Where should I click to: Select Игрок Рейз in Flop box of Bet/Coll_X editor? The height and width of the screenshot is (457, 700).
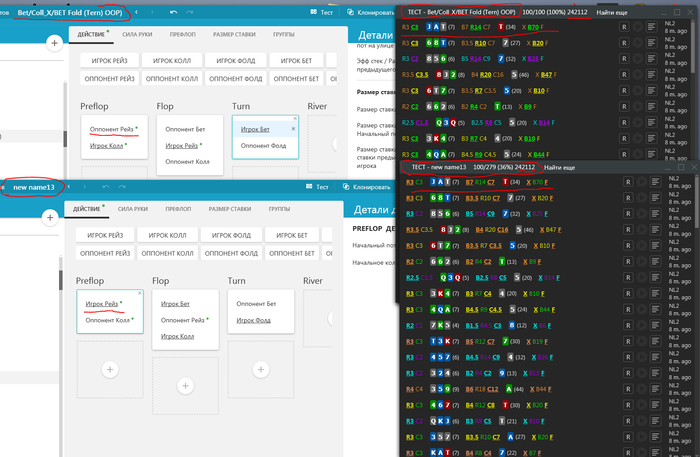click(182, 145)
